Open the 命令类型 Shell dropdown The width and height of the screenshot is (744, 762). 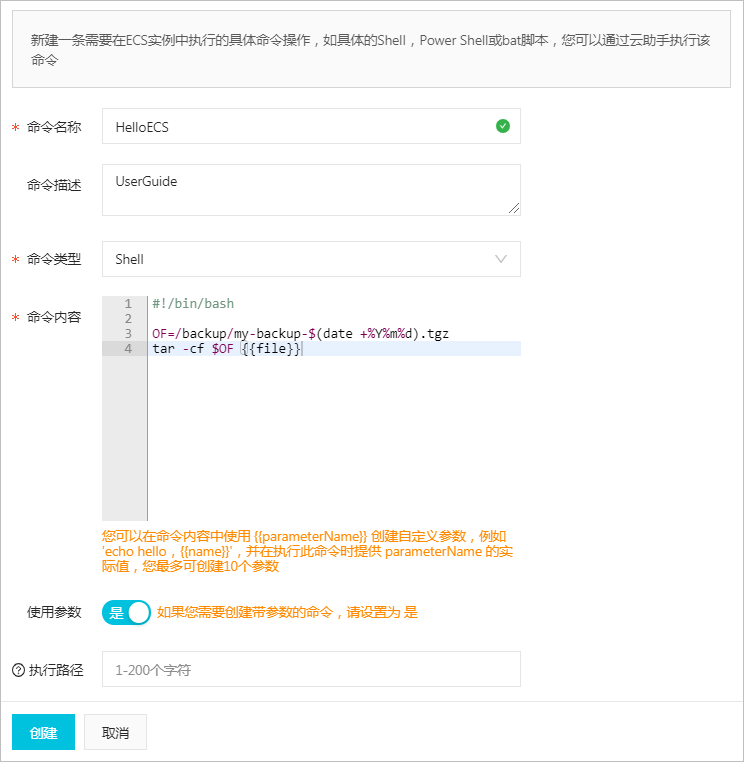(311, 259)
